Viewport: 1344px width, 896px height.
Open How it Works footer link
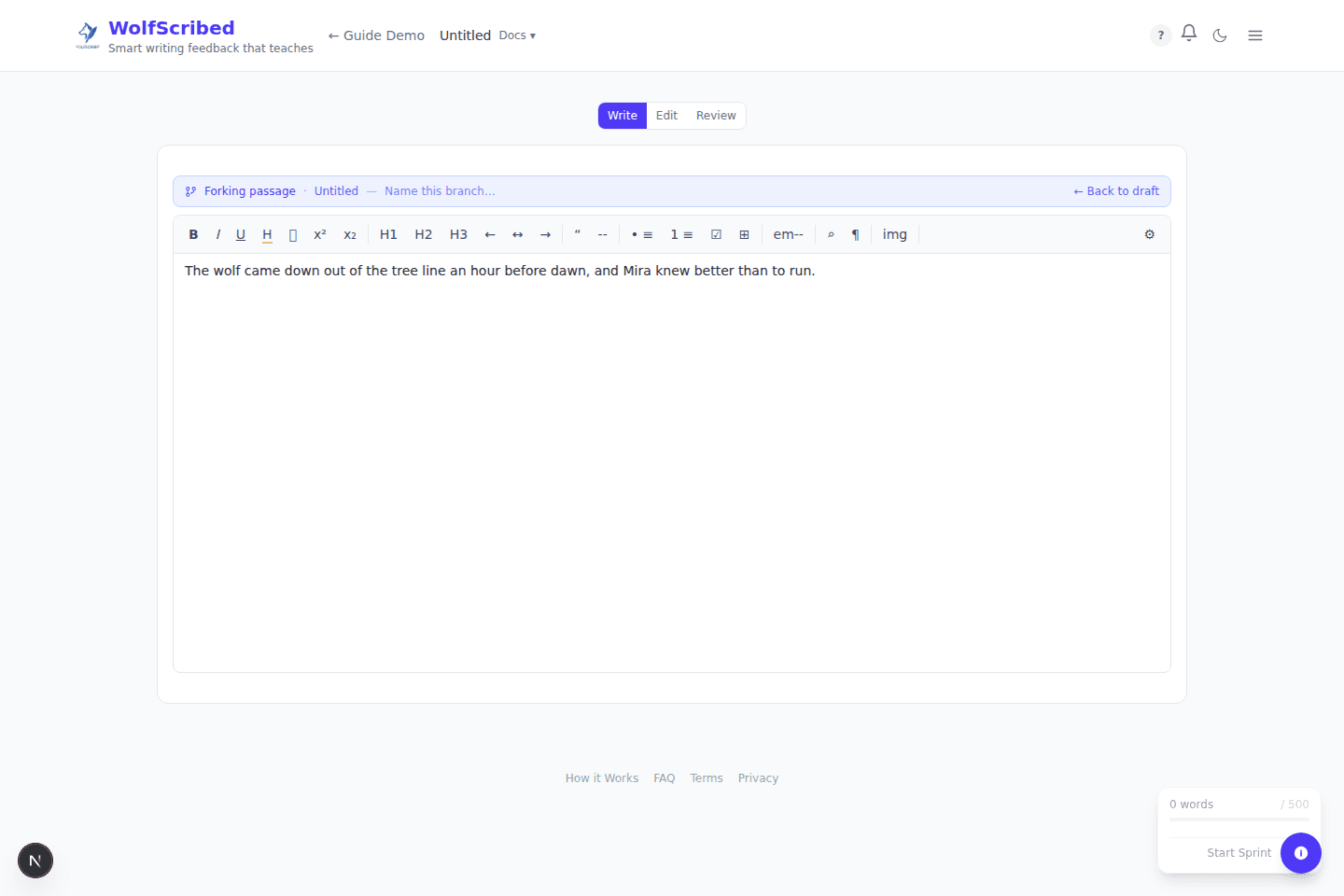click(x=602, y=778)
